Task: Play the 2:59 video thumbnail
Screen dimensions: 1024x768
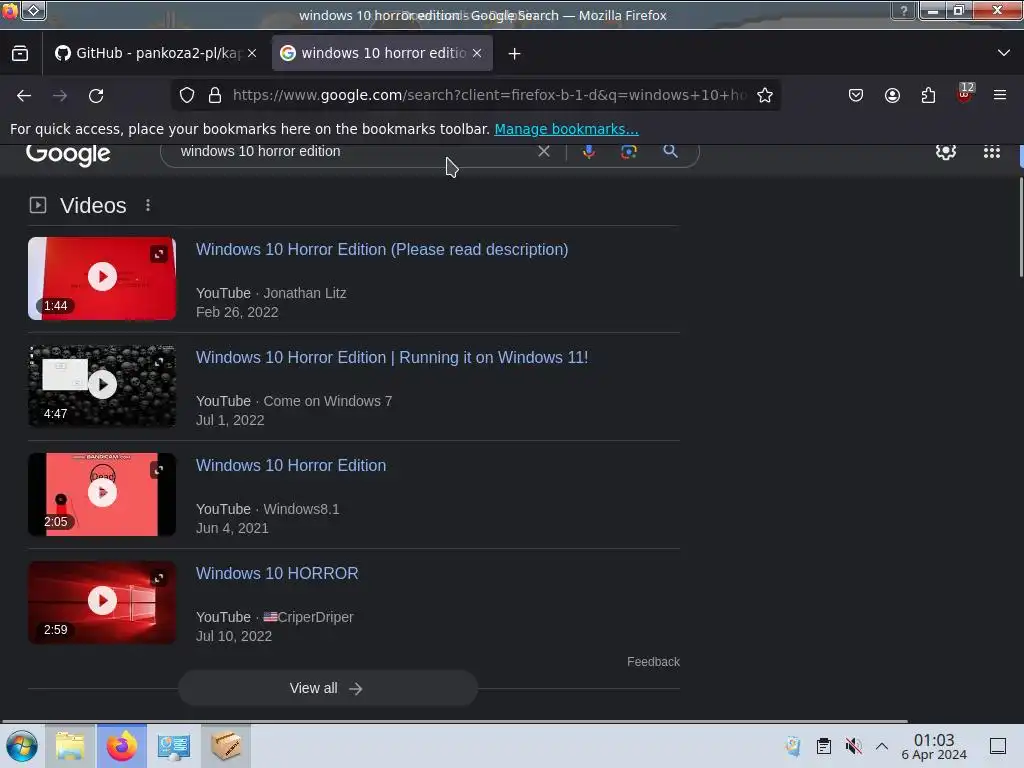Action: 102,602
